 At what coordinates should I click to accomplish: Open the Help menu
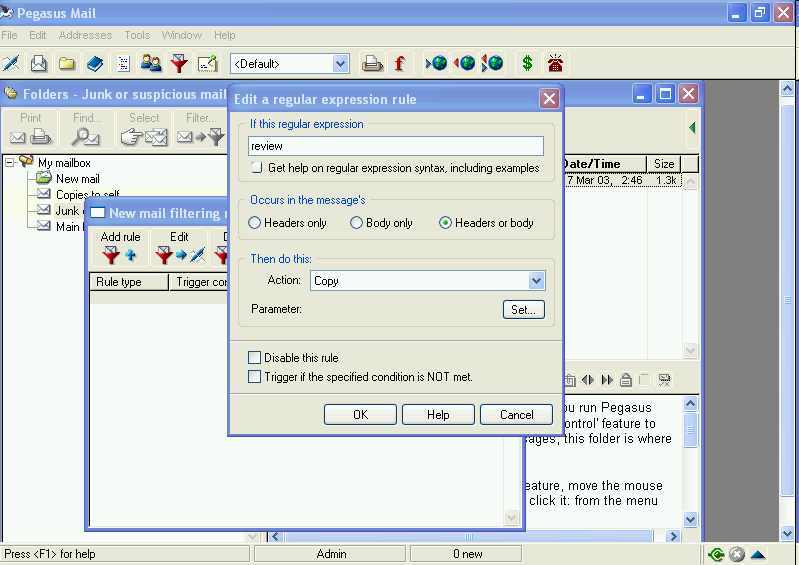[x=224, y=35]
